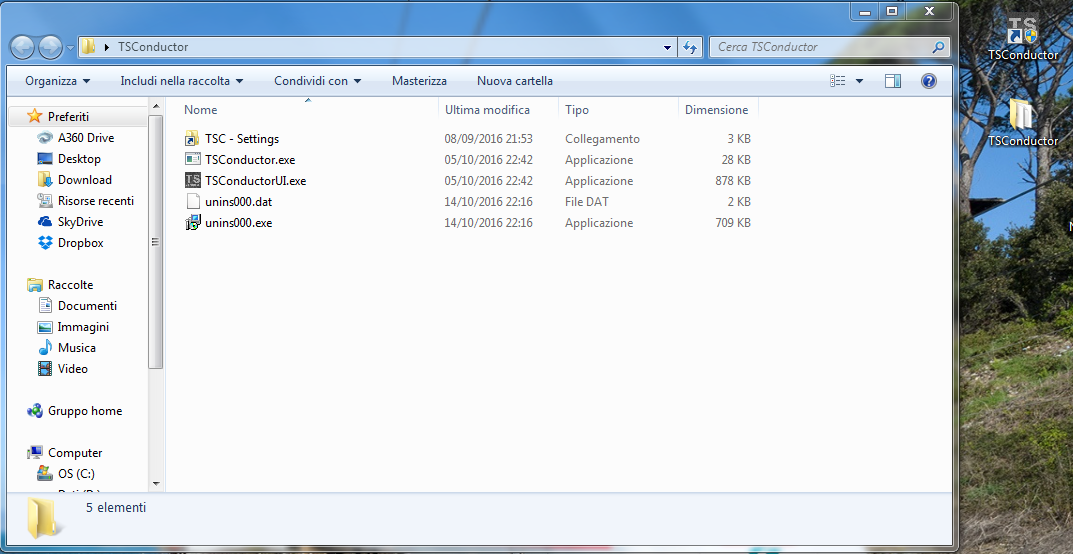This screenshot has height=554, width=1073.
Task: Click the File DAT type cell
Action: tap(586, 202)
